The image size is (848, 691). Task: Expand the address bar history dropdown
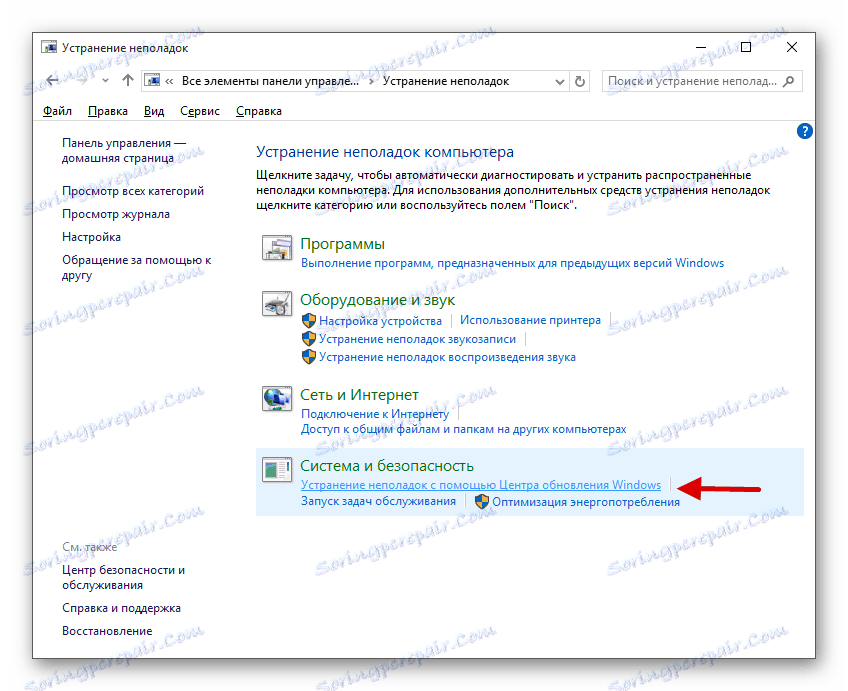pos(560,82)
